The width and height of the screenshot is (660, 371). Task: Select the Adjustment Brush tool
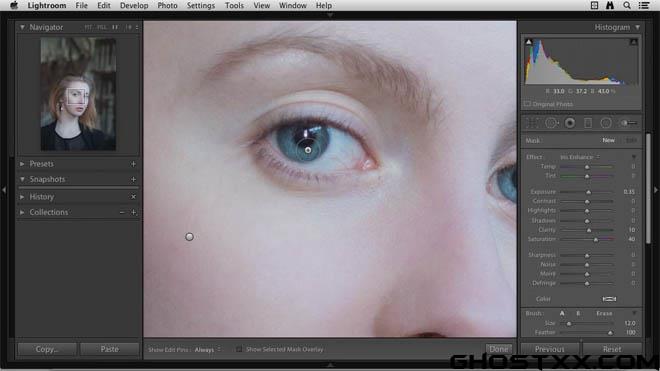coord(628,123)
